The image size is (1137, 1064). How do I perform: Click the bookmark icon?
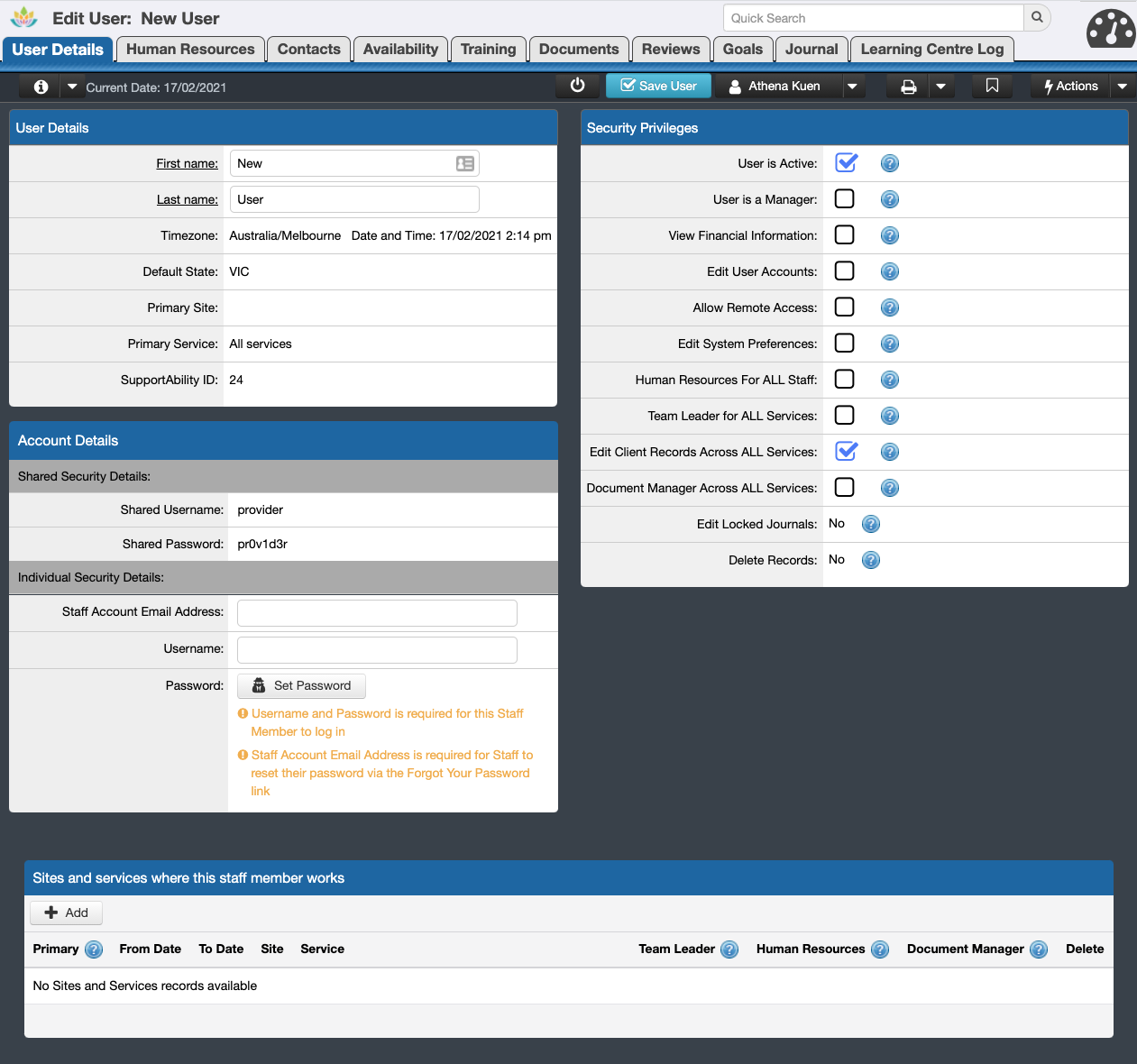click(x=992, y=86)
